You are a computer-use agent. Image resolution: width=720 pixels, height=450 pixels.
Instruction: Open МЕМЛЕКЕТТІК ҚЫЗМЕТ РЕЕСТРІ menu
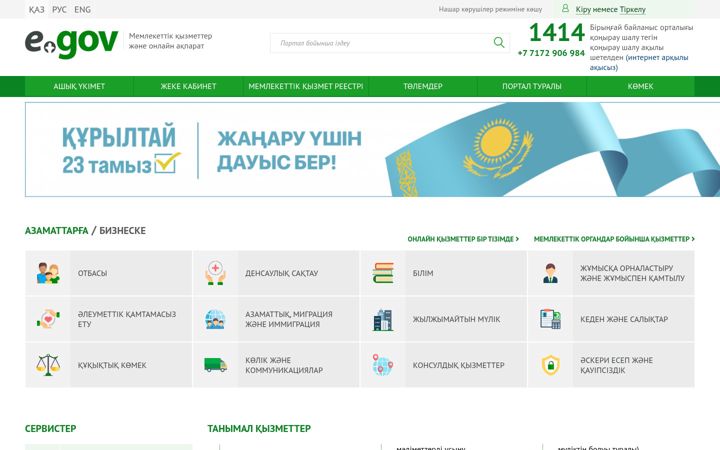[x=305, y=86]
